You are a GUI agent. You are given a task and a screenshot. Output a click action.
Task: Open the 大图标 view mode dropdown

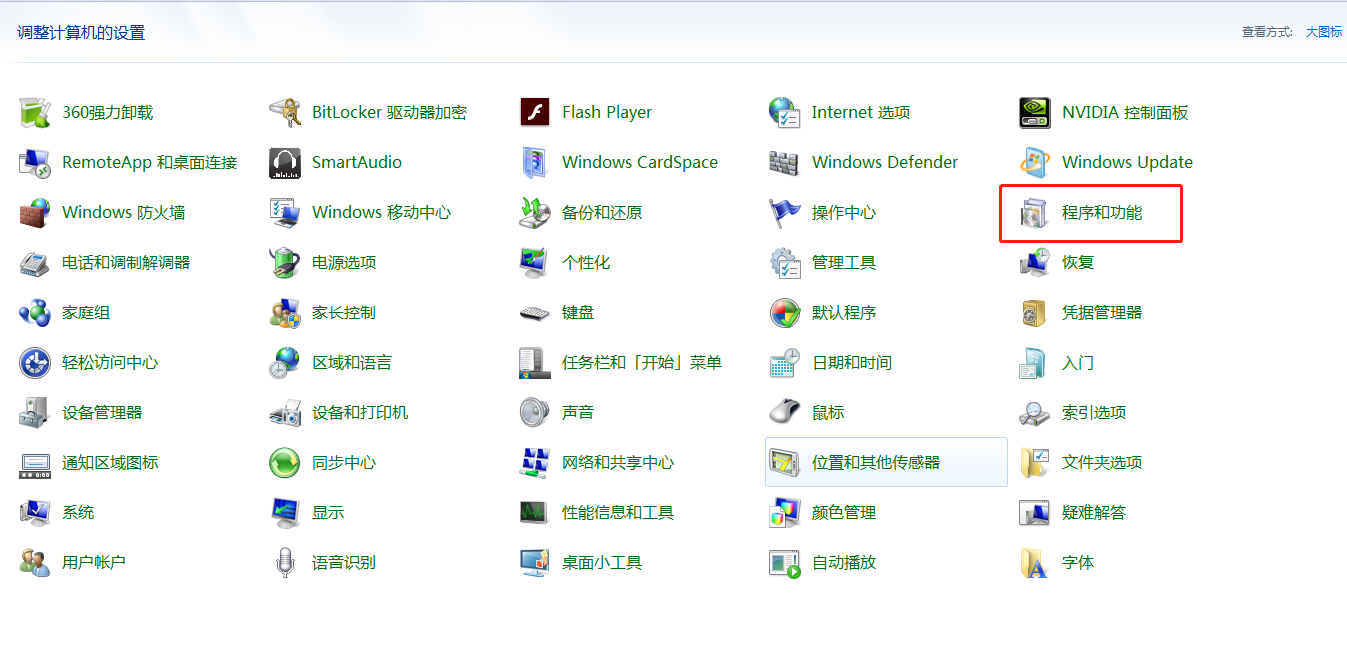coord(1323,32)
